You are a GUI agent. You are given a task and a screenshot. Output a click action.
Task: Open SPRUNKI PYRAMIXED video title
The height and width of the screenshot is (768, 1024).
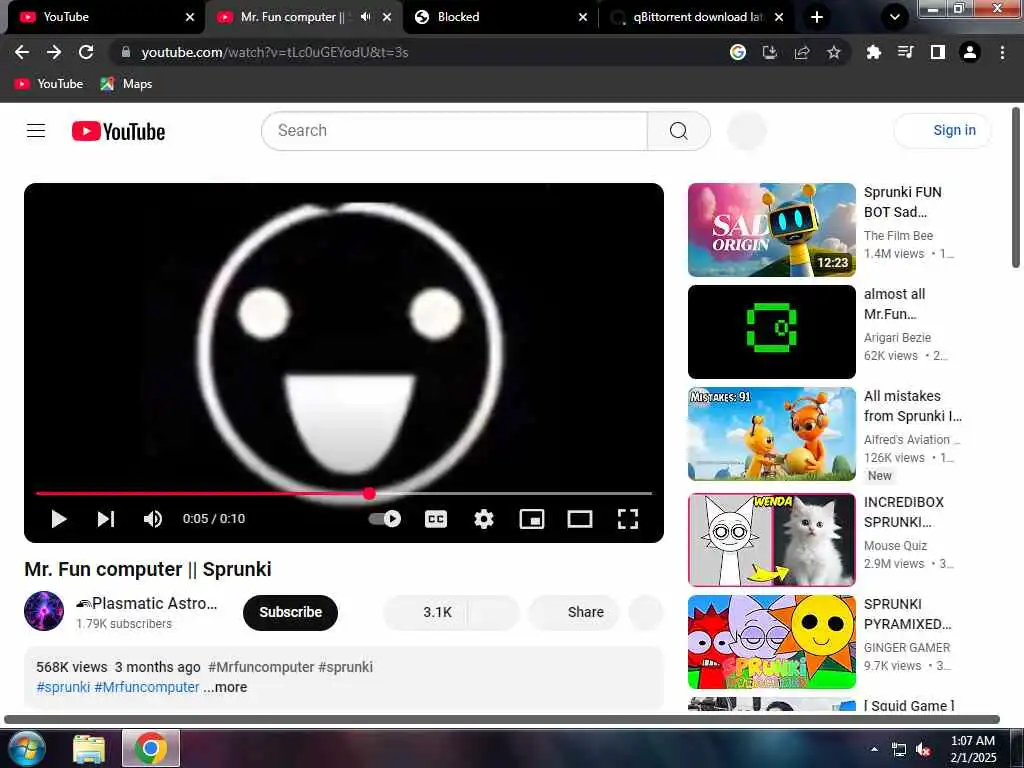[907, 614]
